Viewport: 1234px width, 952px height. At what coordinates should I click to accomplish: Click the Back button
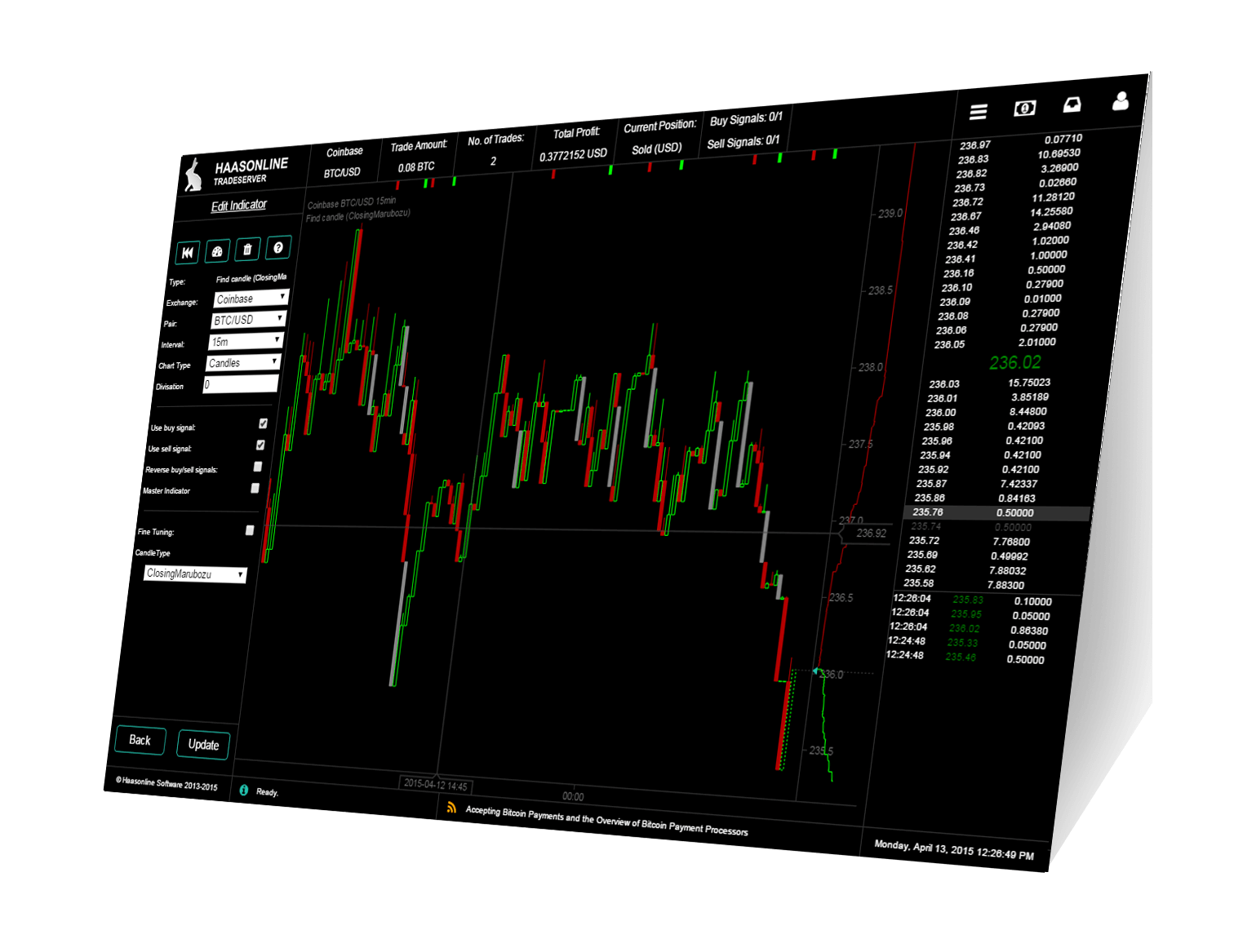140,740
